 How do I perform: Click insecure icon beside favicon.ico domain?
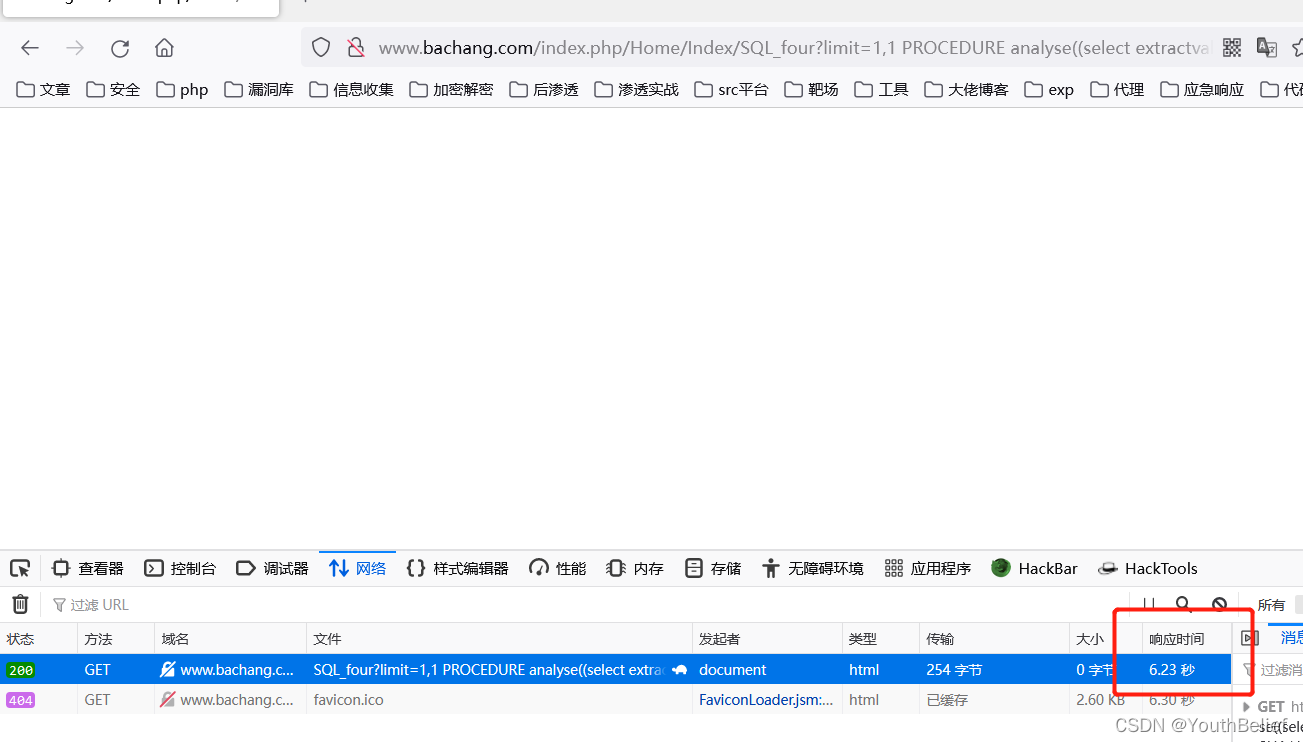168,700
